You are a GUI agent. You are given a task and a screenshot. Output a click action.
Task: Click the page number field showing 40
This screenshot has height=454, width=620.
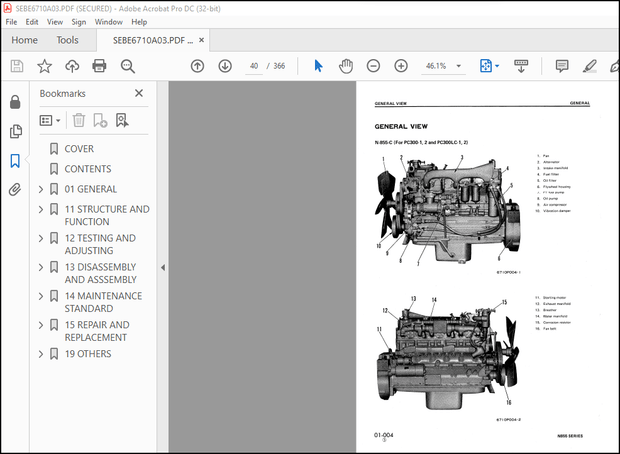click(x=254, y=66)
